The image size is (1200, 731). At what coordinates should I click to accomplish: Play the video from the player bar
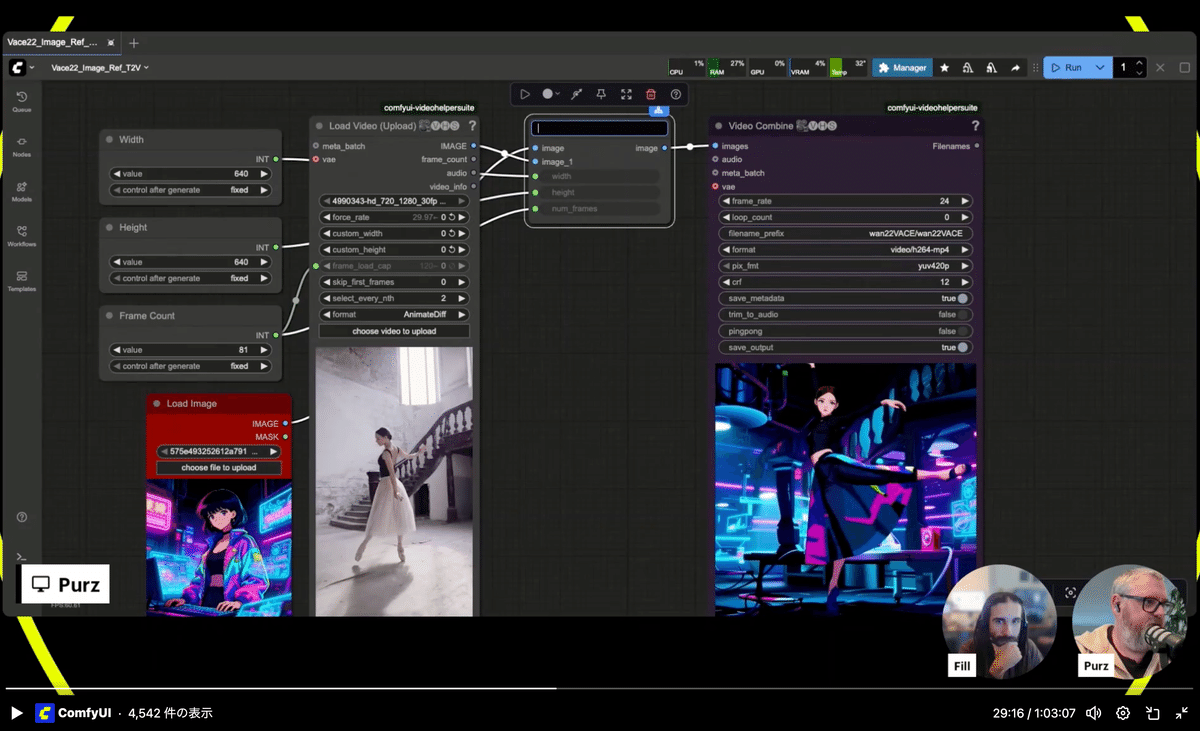16,713
